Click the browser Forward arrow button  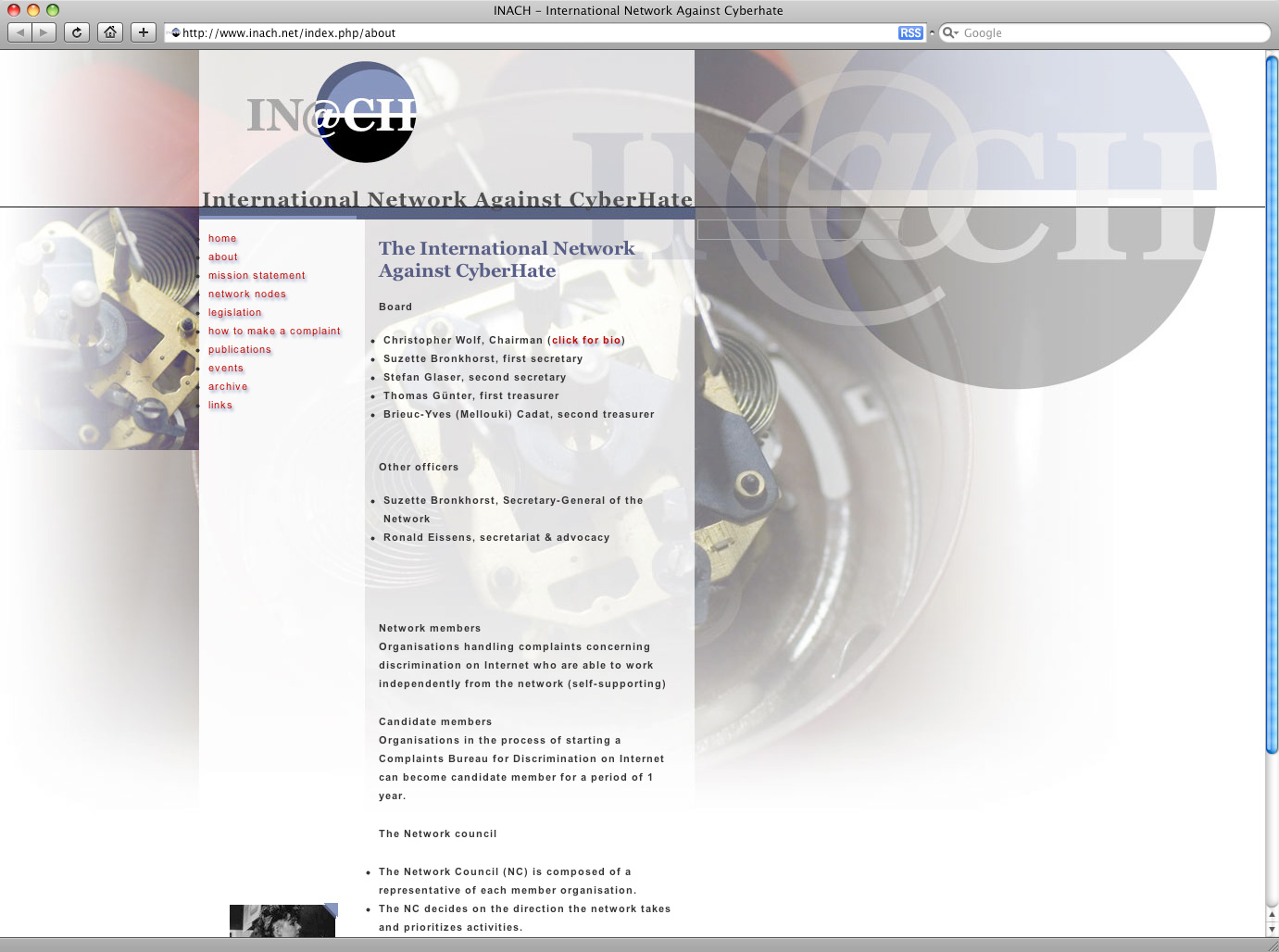tap(44, 32)
